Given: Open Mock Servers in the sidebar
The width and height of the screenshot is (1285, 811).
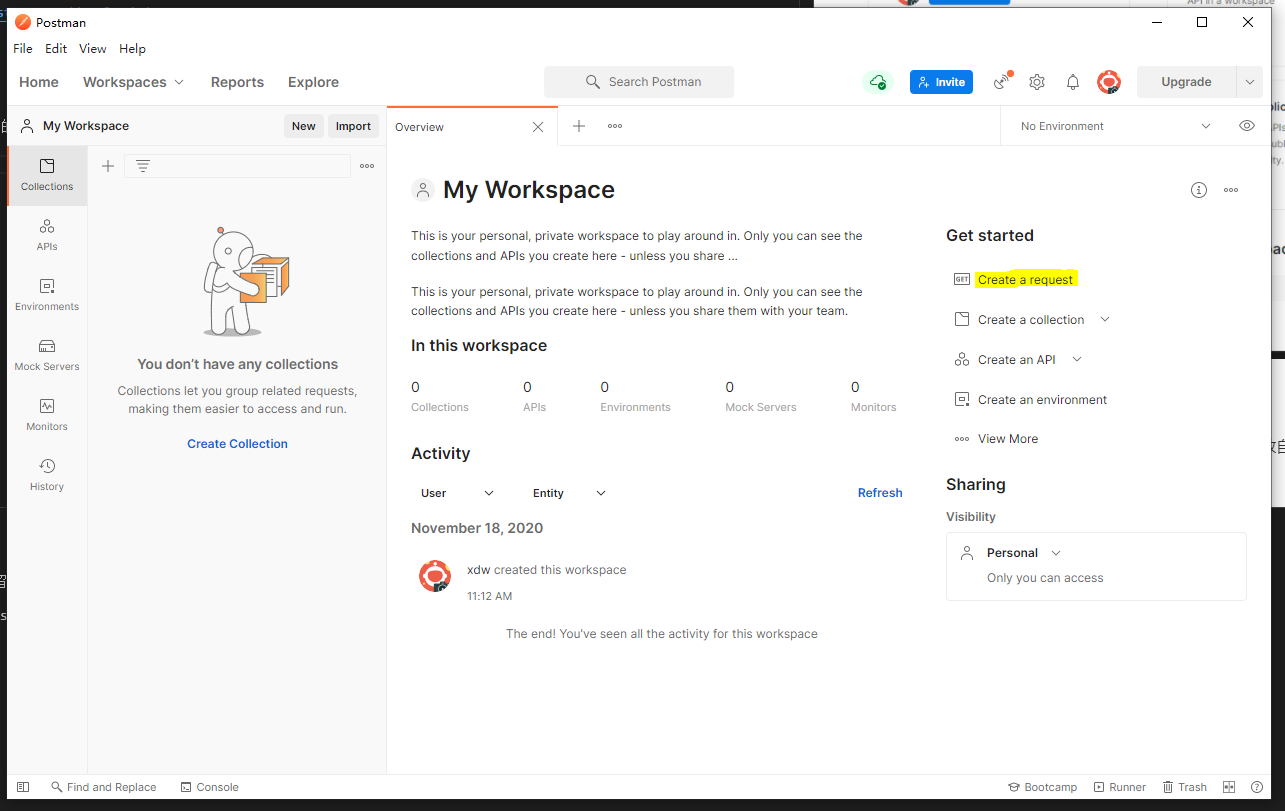Looking at the screenshot, I should tap(47, 354).
